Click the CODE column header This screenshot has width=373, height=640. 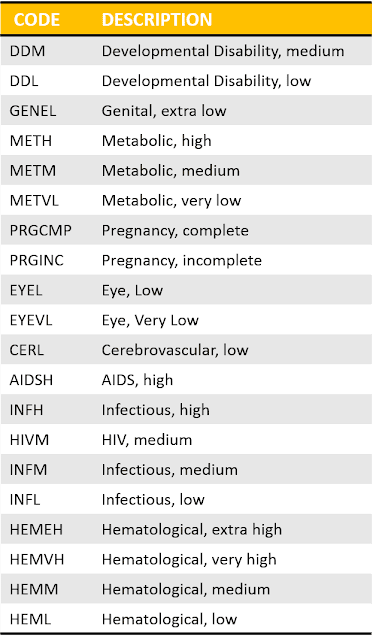pyautogui.click(x=37, y=20)
